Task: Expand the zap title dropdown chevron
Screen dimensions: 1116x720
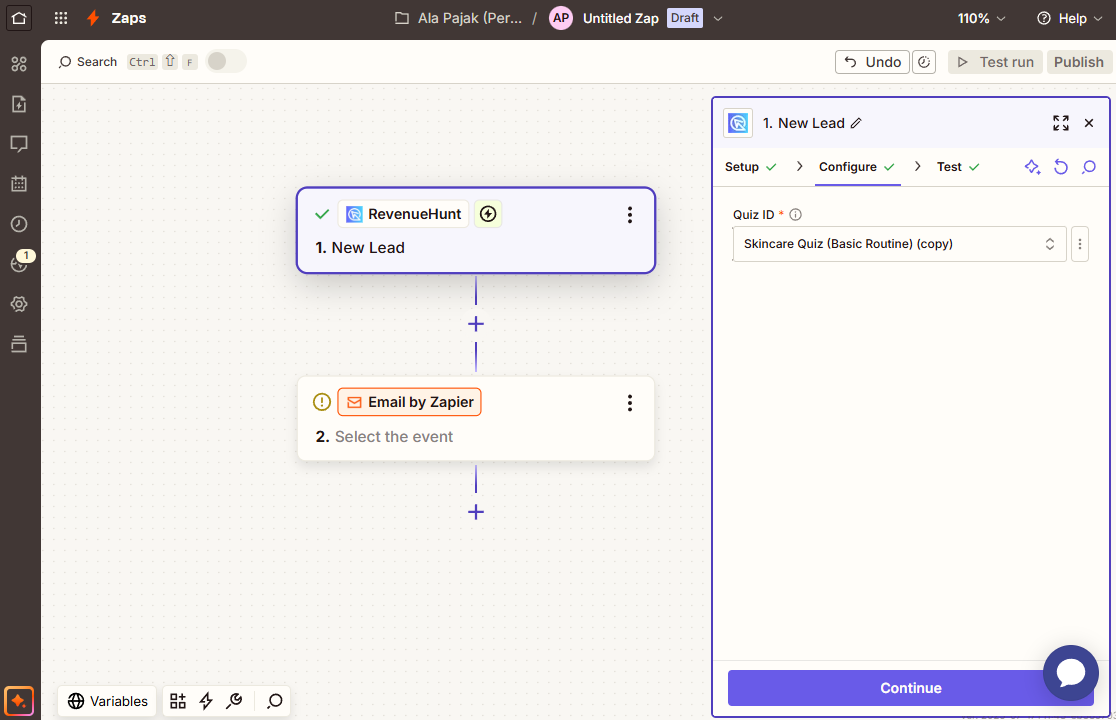Action: pos(718,18)
